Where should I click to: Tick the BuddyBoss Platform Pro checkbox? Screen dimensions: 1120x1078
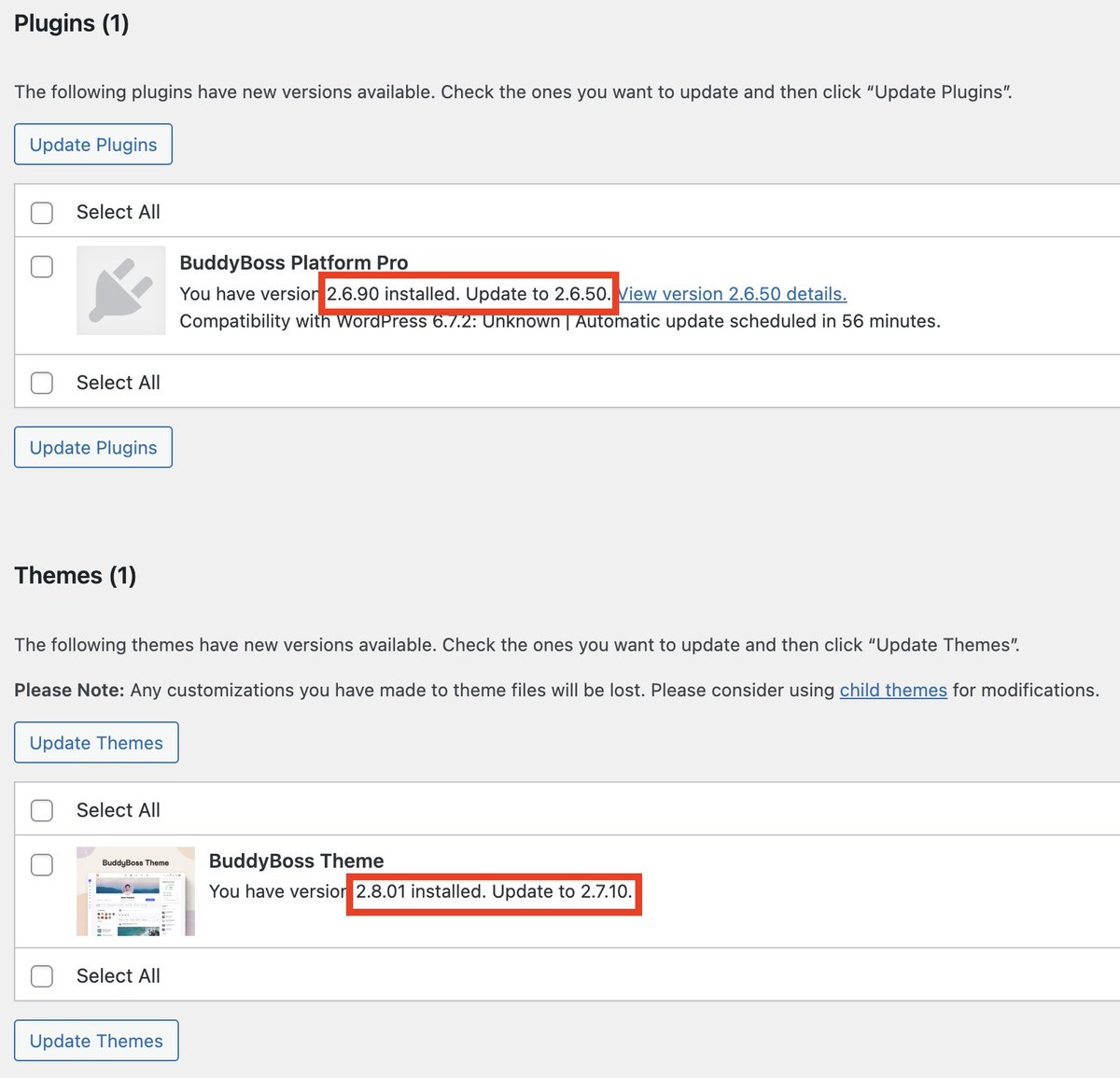pyautogui.click(x=42, y=267)
